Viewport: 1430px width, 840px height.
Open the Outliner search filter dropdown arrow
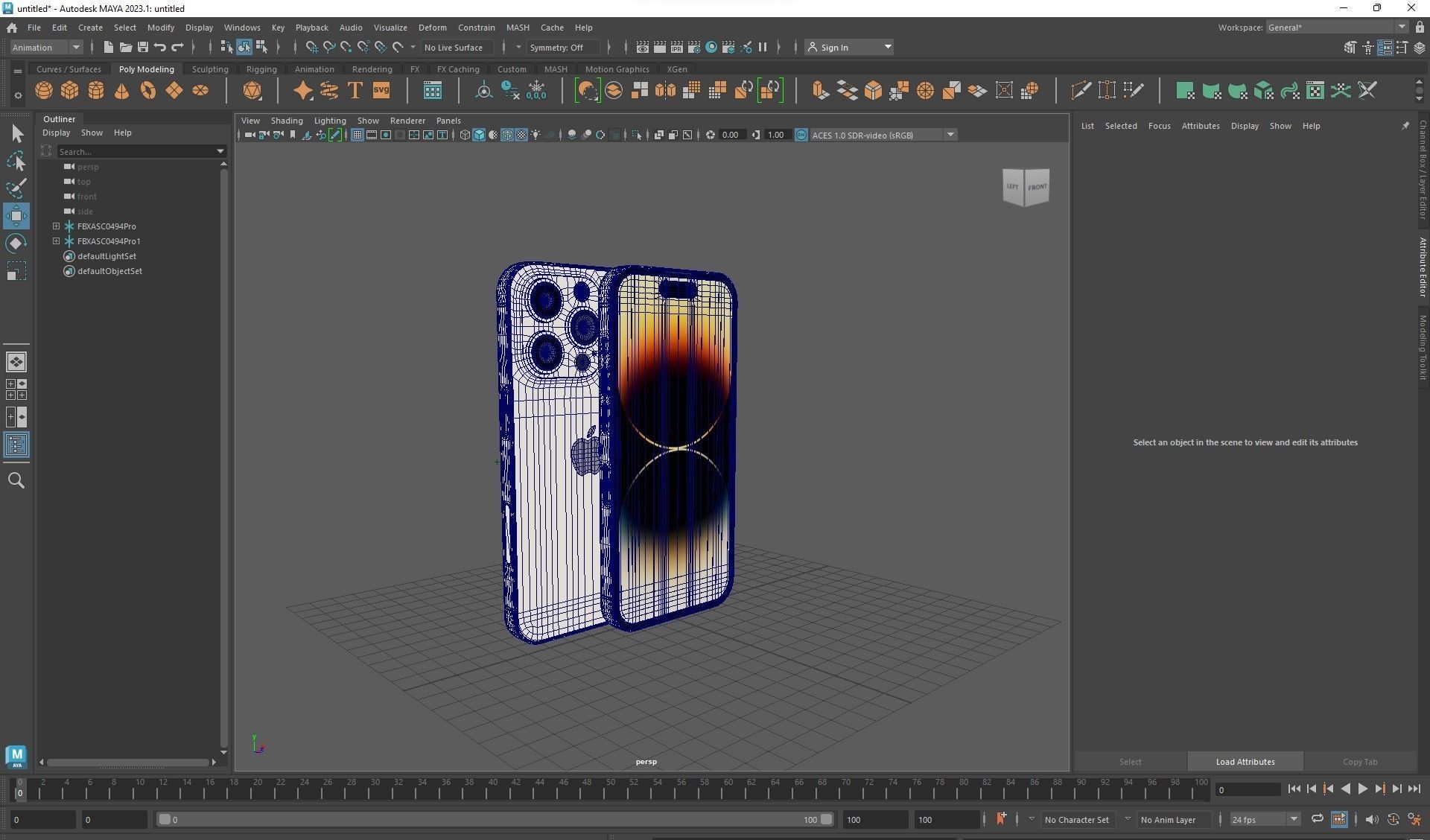220,151
